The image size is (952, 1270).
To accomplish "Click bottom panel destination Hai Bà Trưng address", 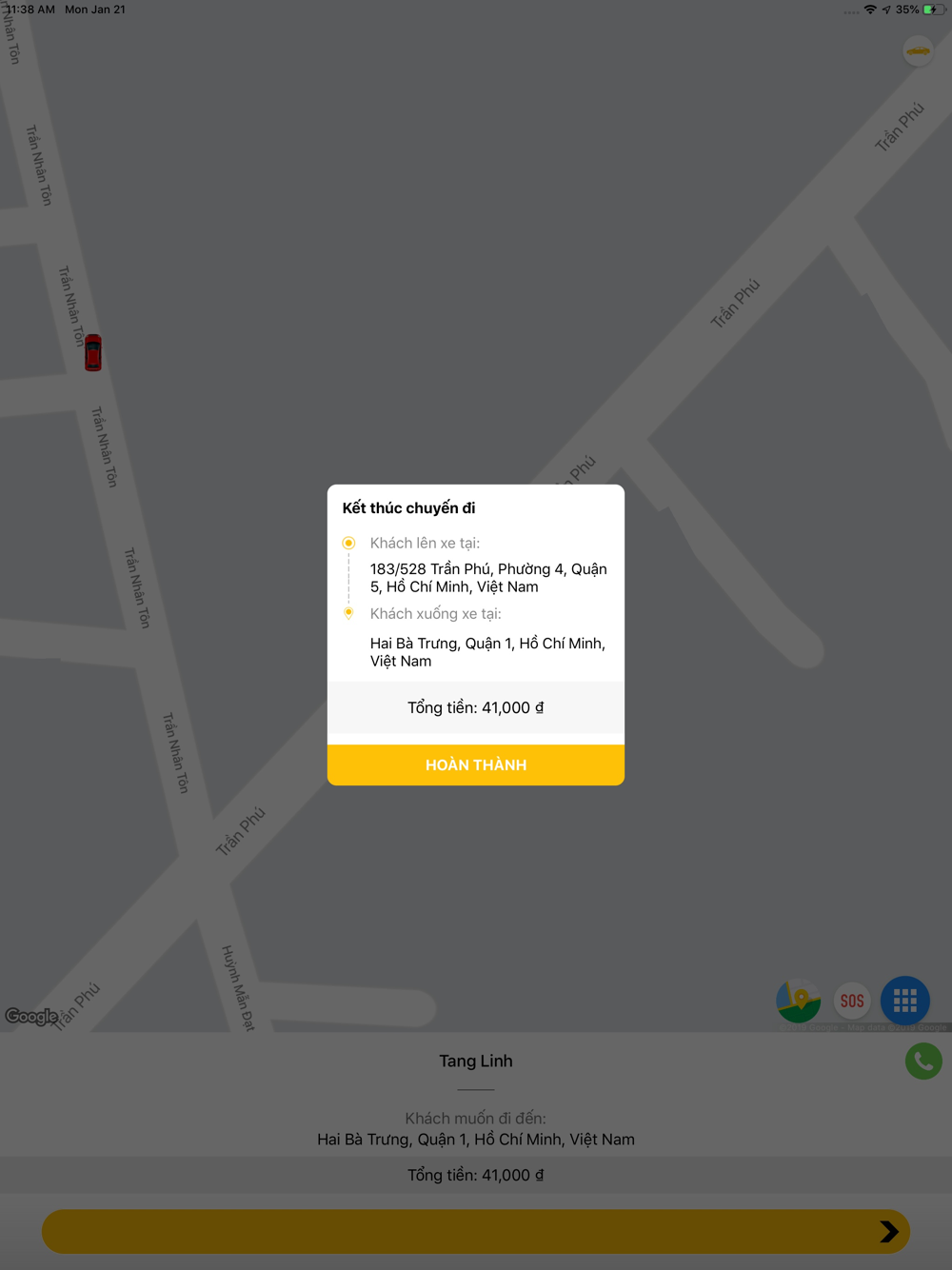I will click(x=476, y=1139).
